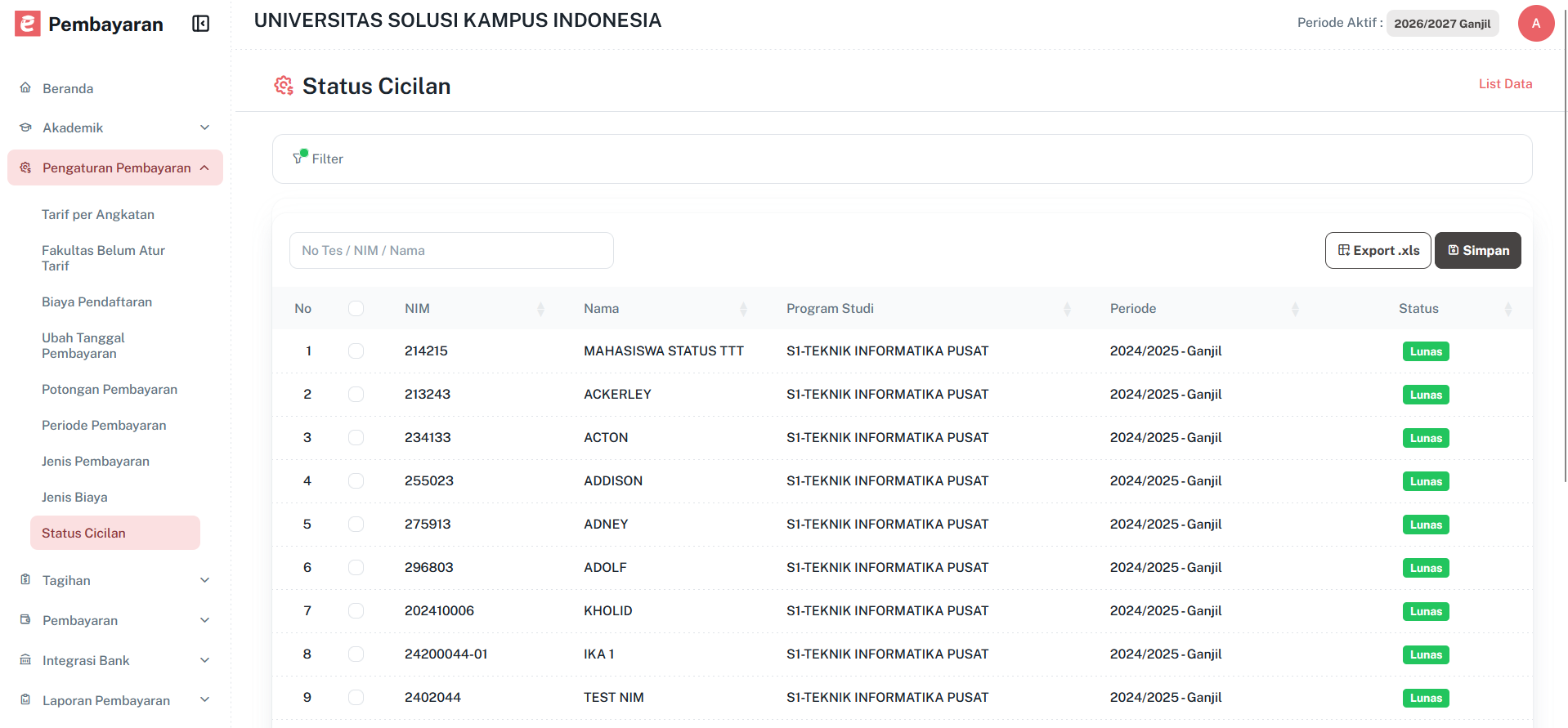The height and width of the screenshot is (728, 1568).
Task: Check the row for KHOLID
Action: pos(356,611)
